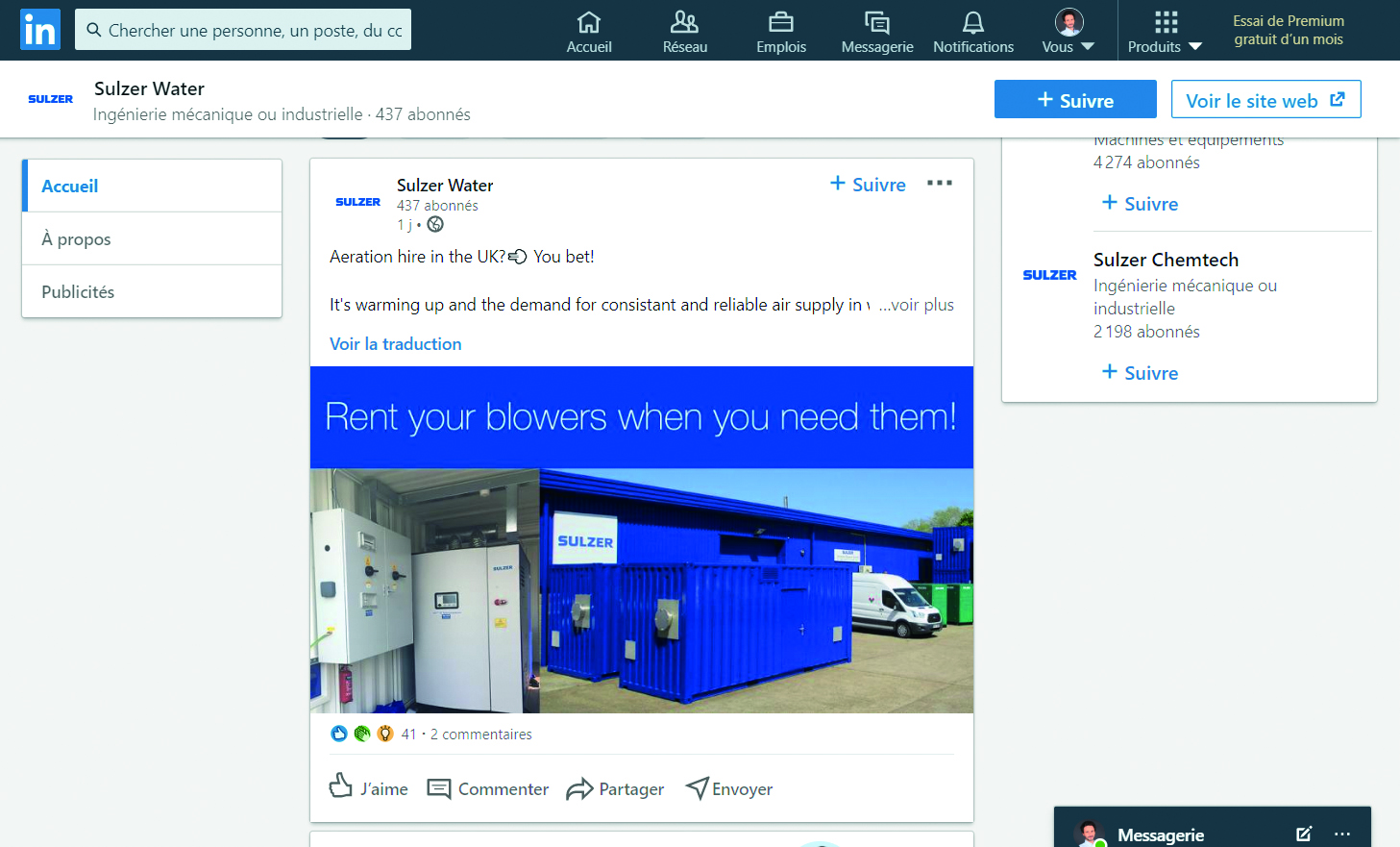Click the like reaction thumbs-up emoji icon
Viewport: 1400px width, 847px height.
tap(339, 734)
